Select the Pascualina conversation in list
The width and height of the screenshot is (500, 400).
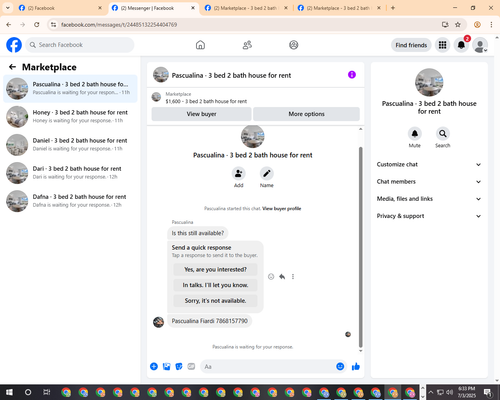click(70, 89)
